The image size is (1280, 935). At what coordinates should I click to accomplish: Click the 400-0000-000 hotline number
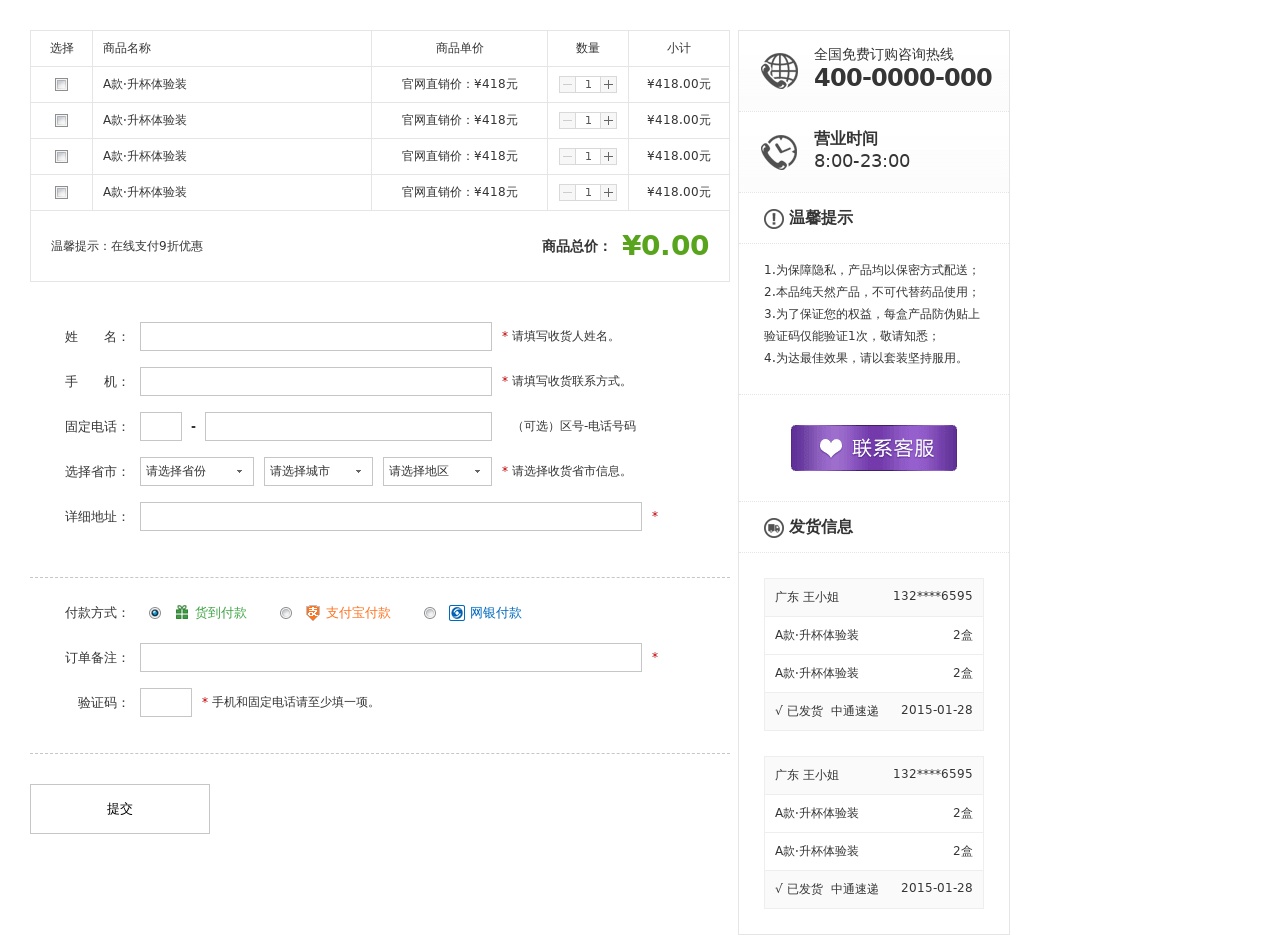903,78
